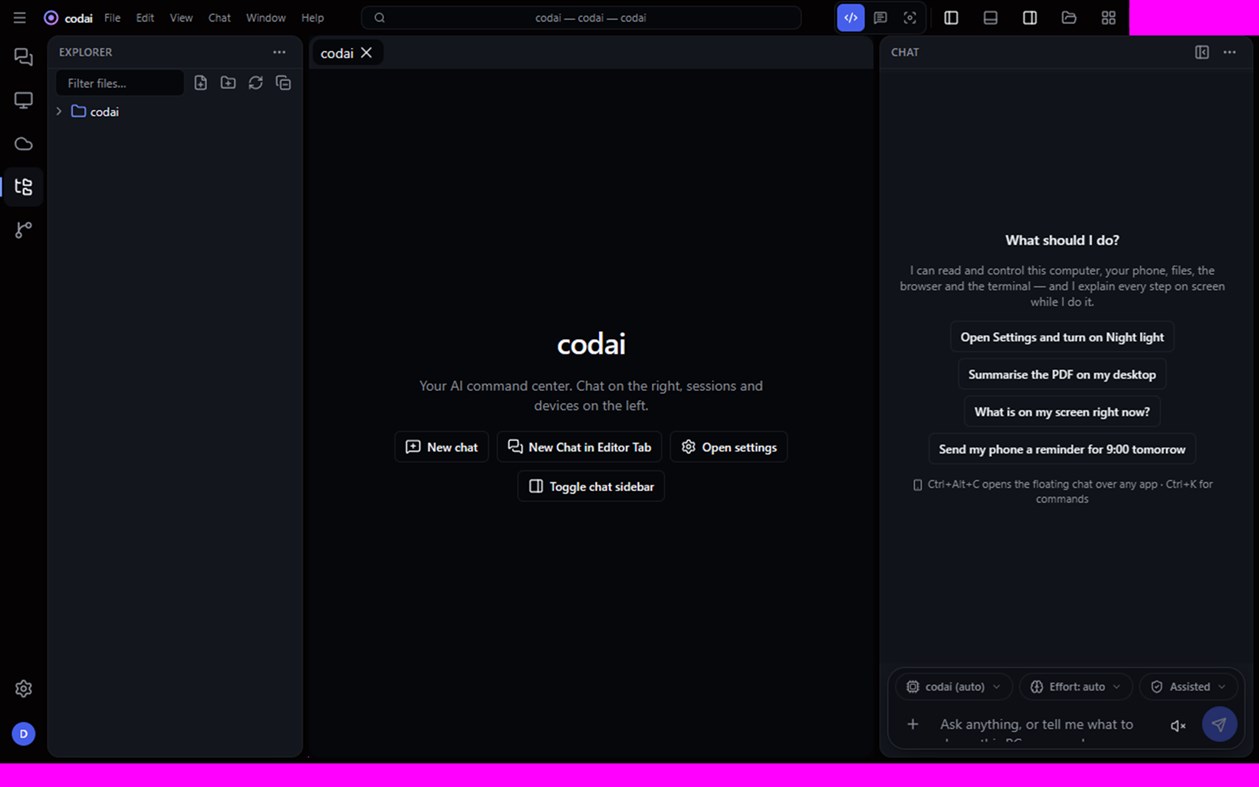Click the codai logo in the title bar
Viewport: 1259px width, 787px height.
(x=51, y=18)
